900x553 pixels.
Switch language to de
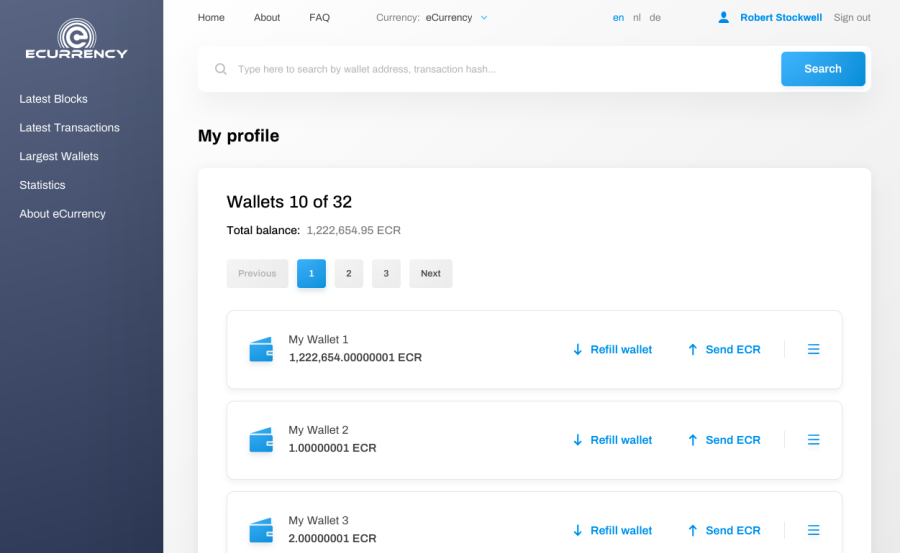[x=655, y=18]
